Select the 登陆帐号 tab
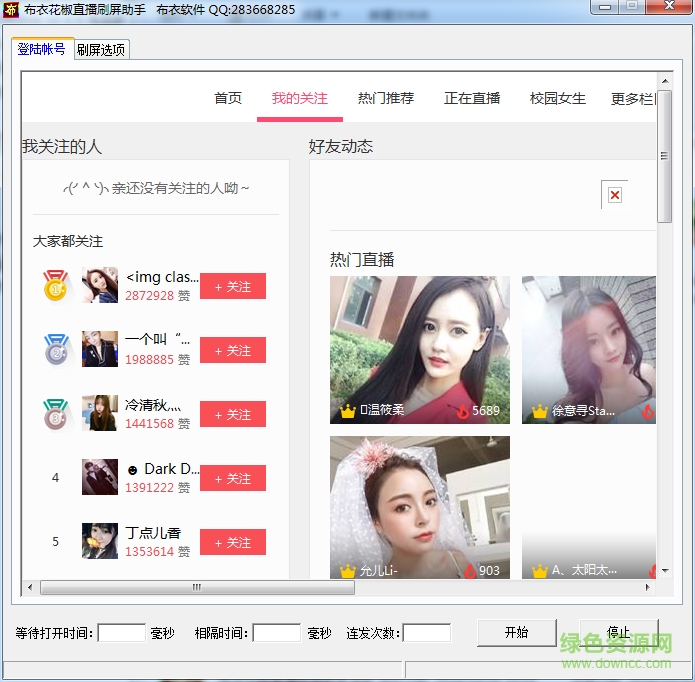 click(x=42, y=49)
